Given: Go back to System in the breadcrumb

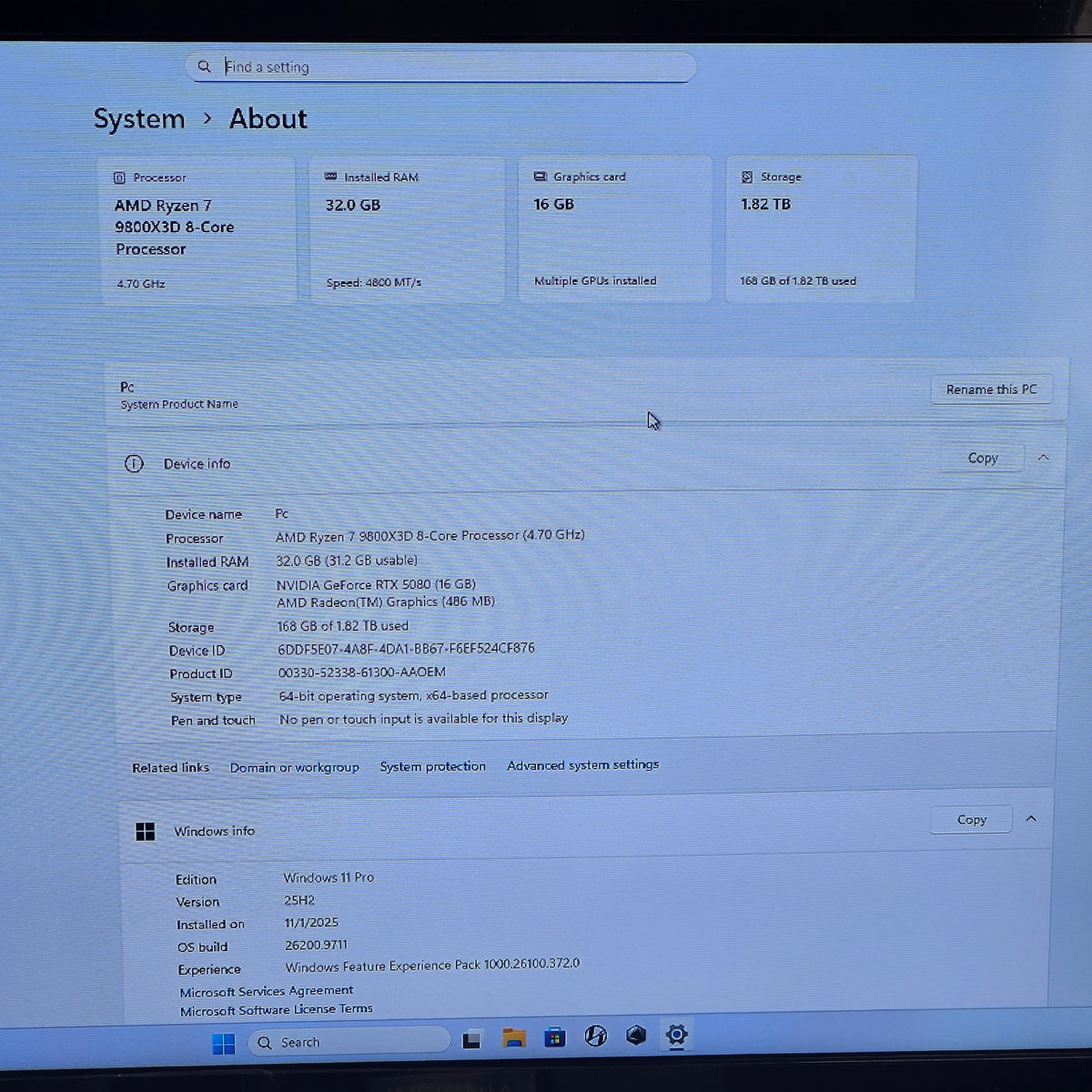Looking at the screenshot, I should (139, 119).
